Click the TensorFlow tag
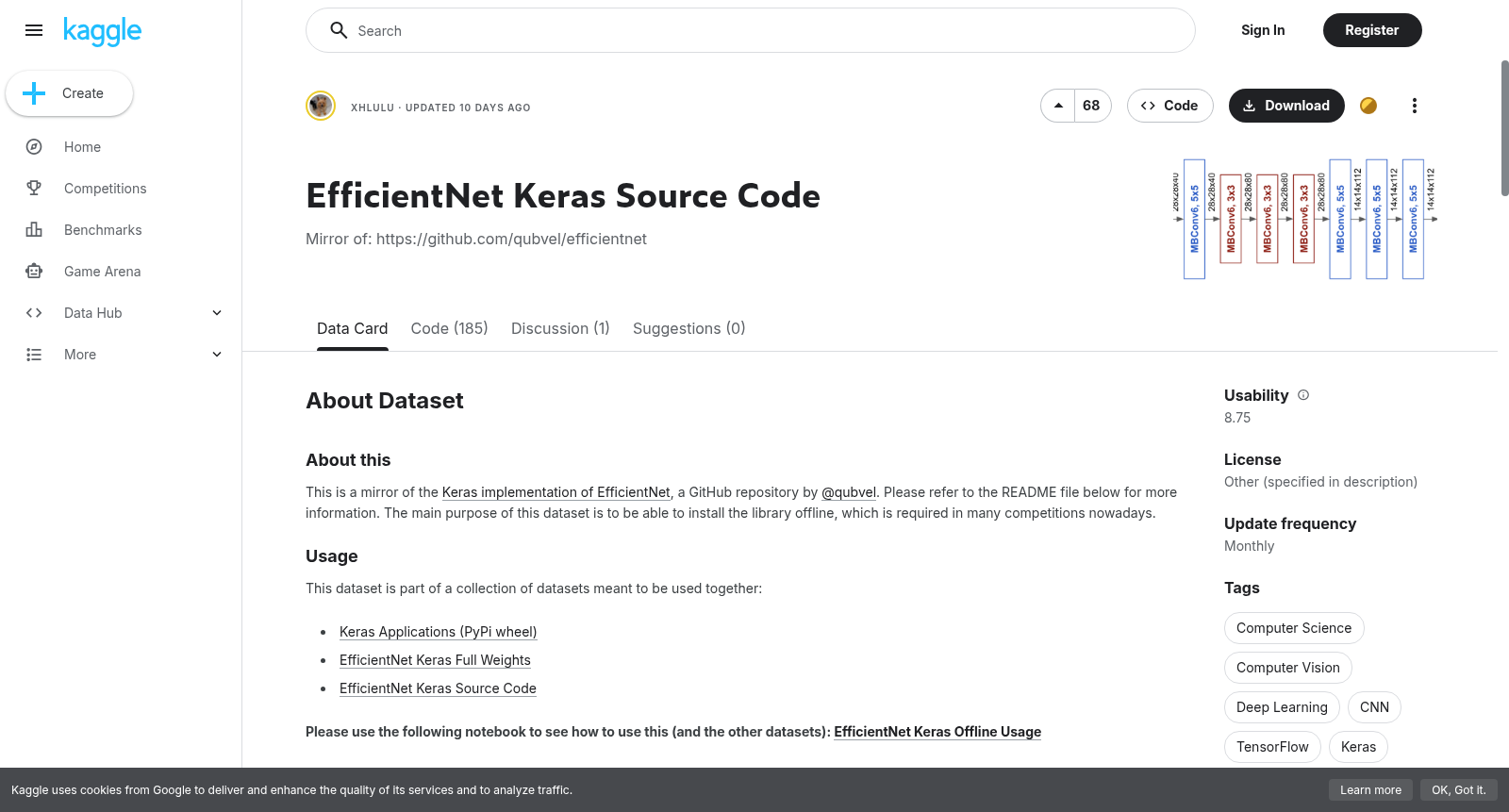 tap(1272, 747)
